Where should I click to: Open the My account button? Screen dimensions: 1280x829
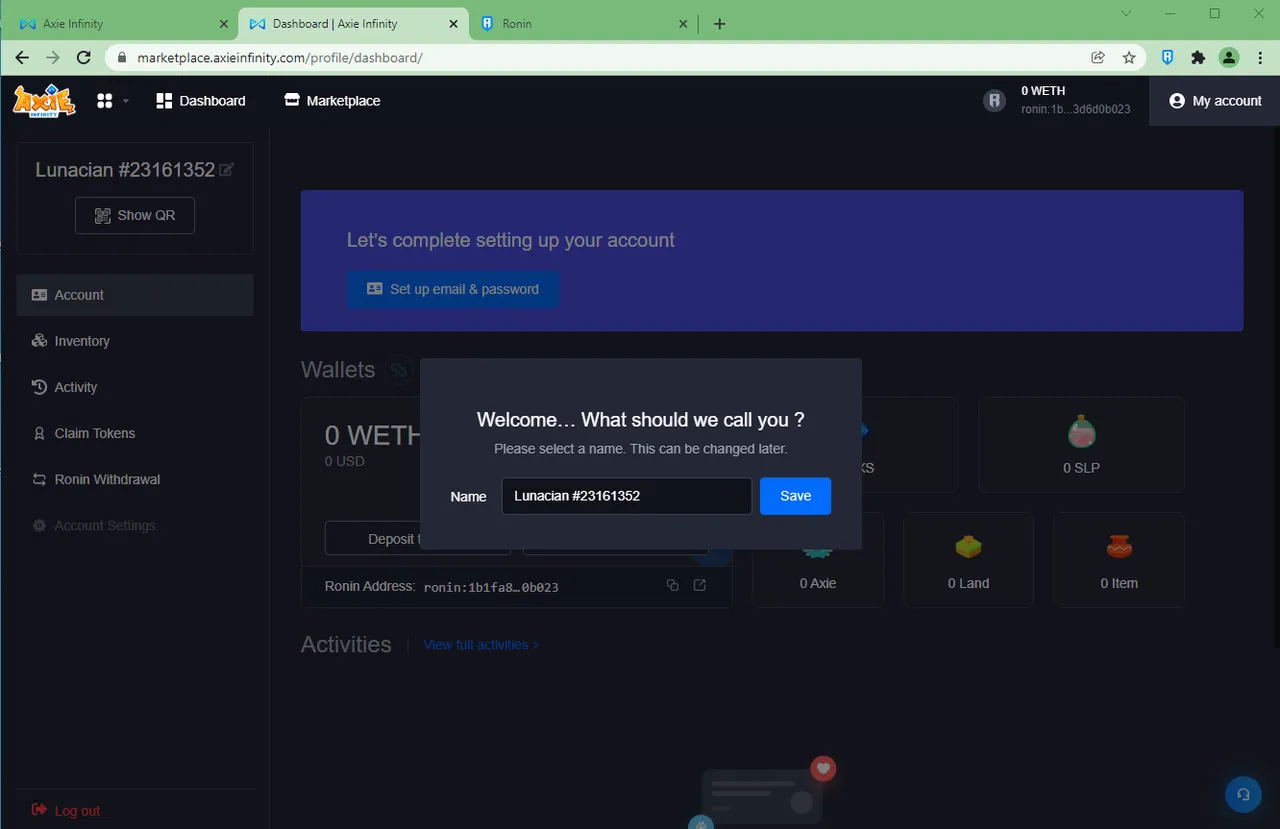1215,101
